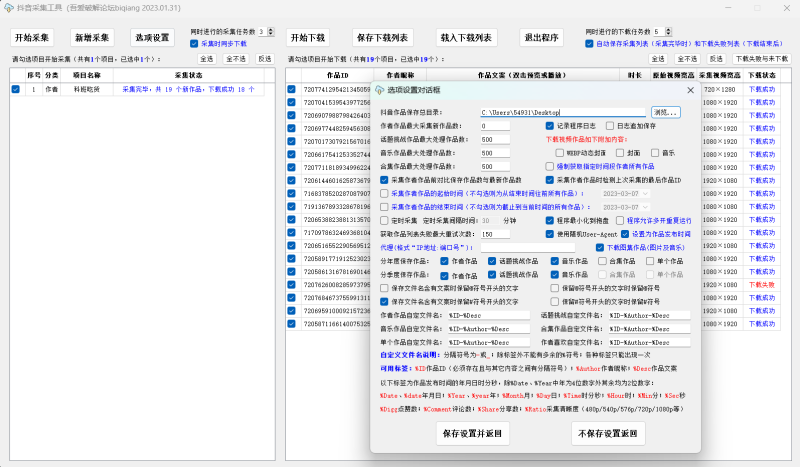Click the options dialog cloud icon
The width and height of the screenshot is (800, 467).
coord(379,90)
